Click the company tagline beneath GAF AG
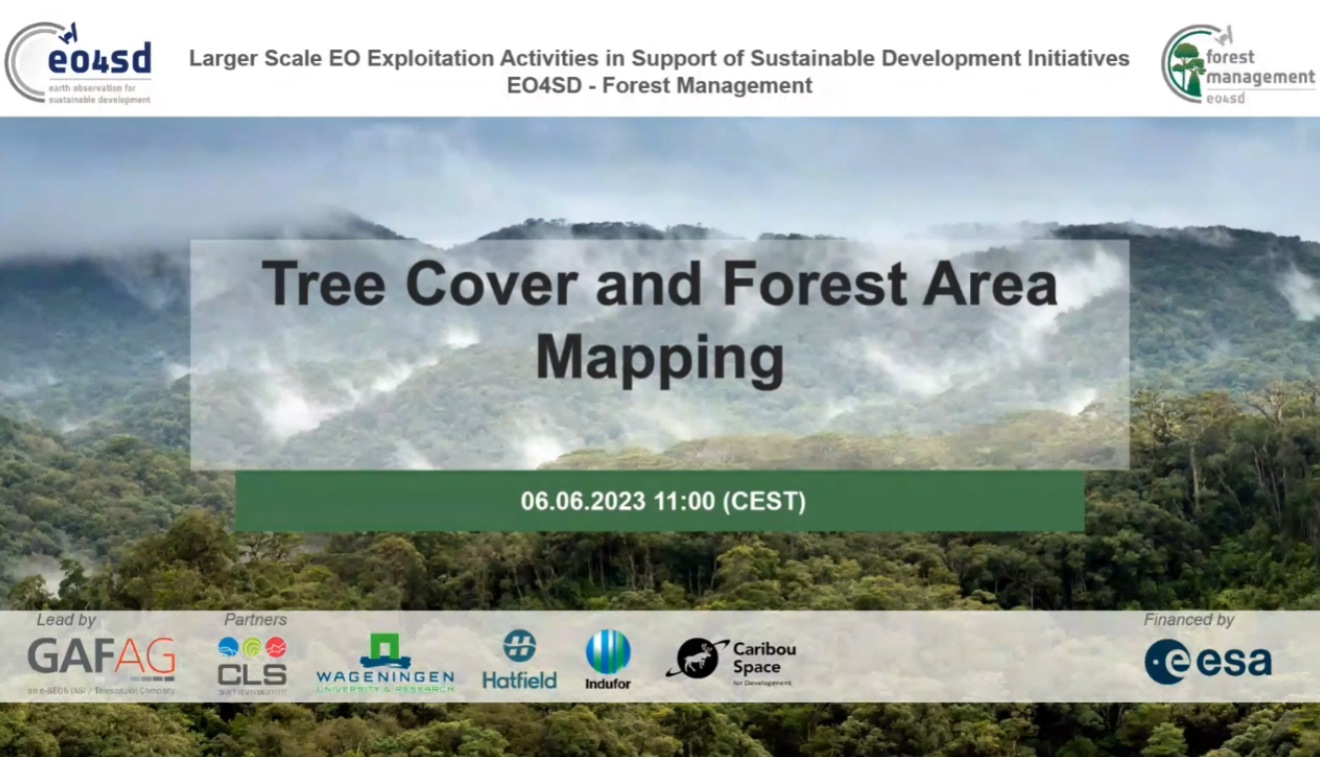This screenshot has width=1320, height=757. (x=101, y=690)
